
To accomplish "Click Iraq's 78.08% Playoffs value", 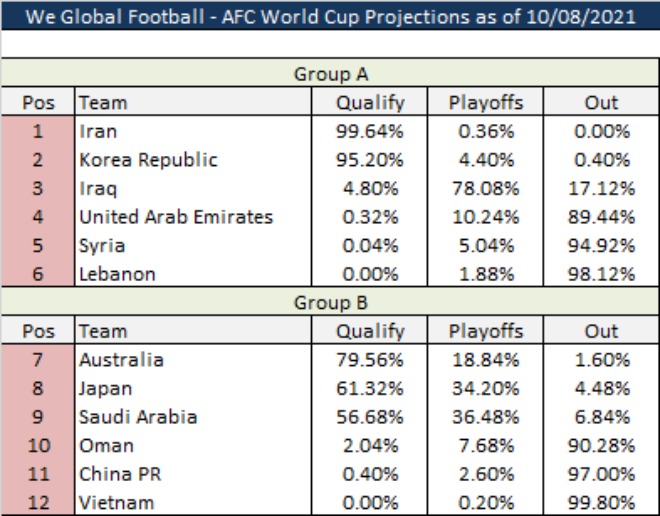I will [x=485, y=188].
